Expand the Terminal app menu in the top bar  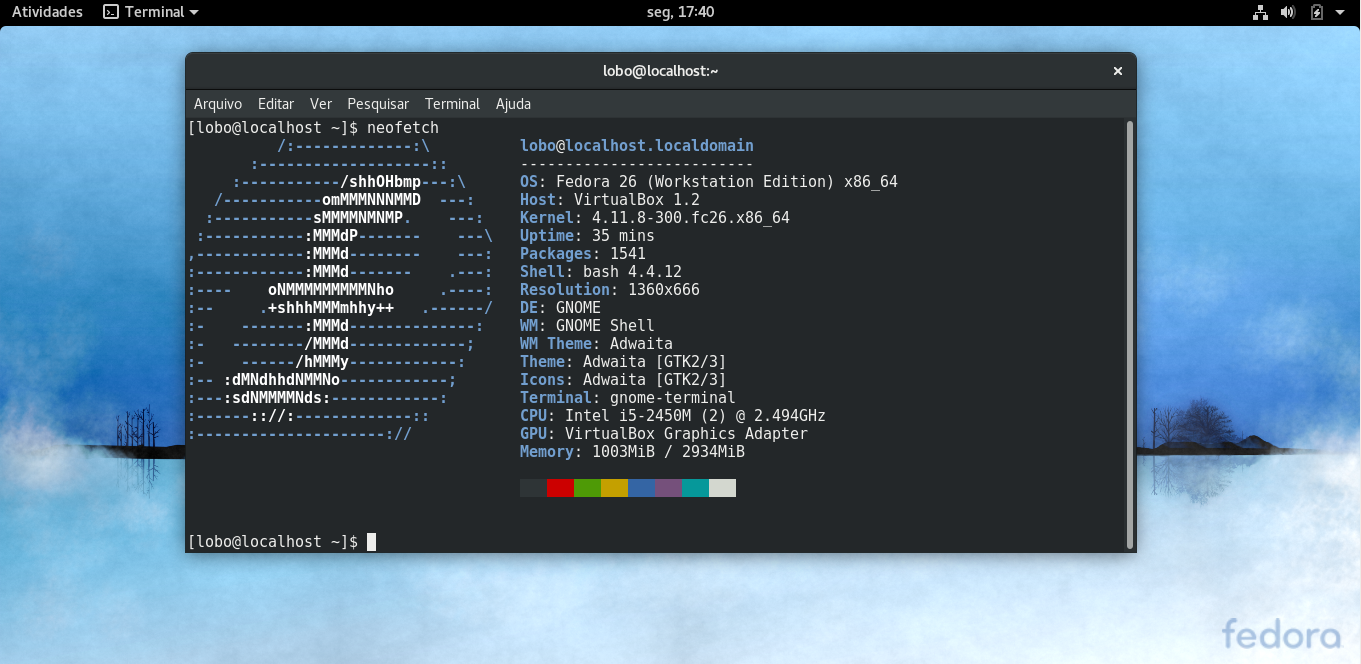click(x=151, y=12)
